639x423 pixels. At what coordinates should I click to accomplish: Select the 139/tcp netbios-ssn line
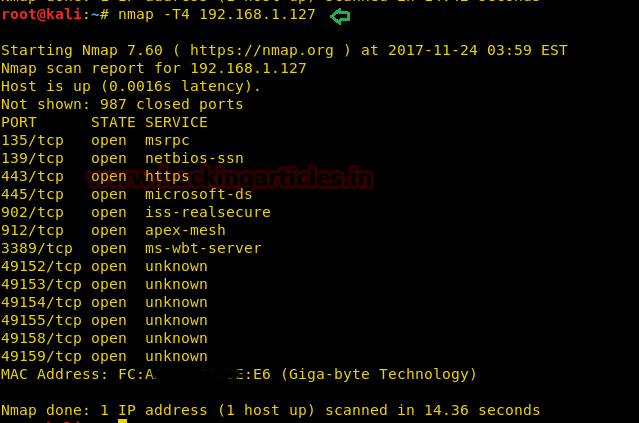tap(122, 159)
